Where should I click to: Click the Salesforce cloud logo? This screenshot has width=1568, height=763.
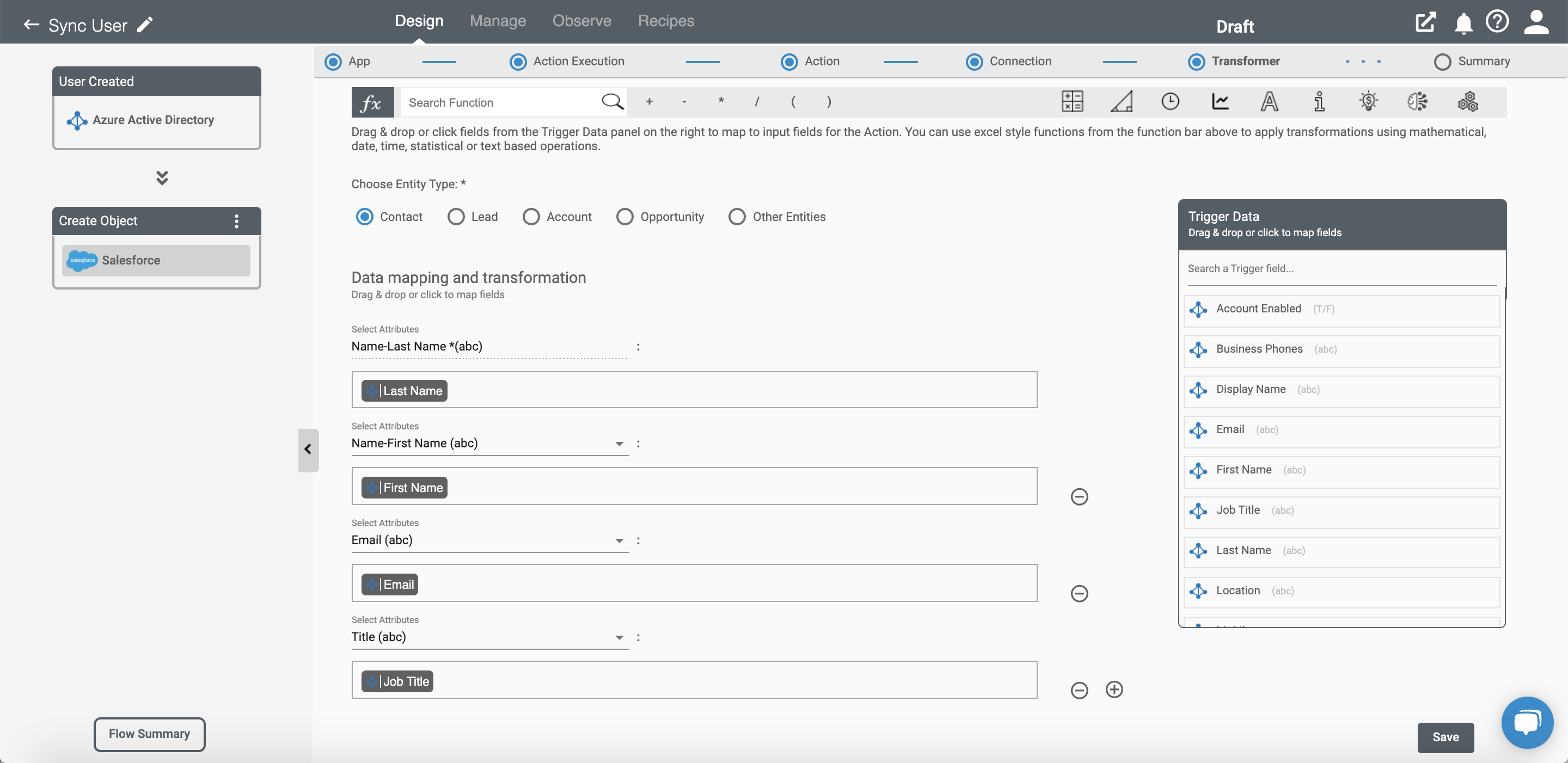click(x=82, y=261)
